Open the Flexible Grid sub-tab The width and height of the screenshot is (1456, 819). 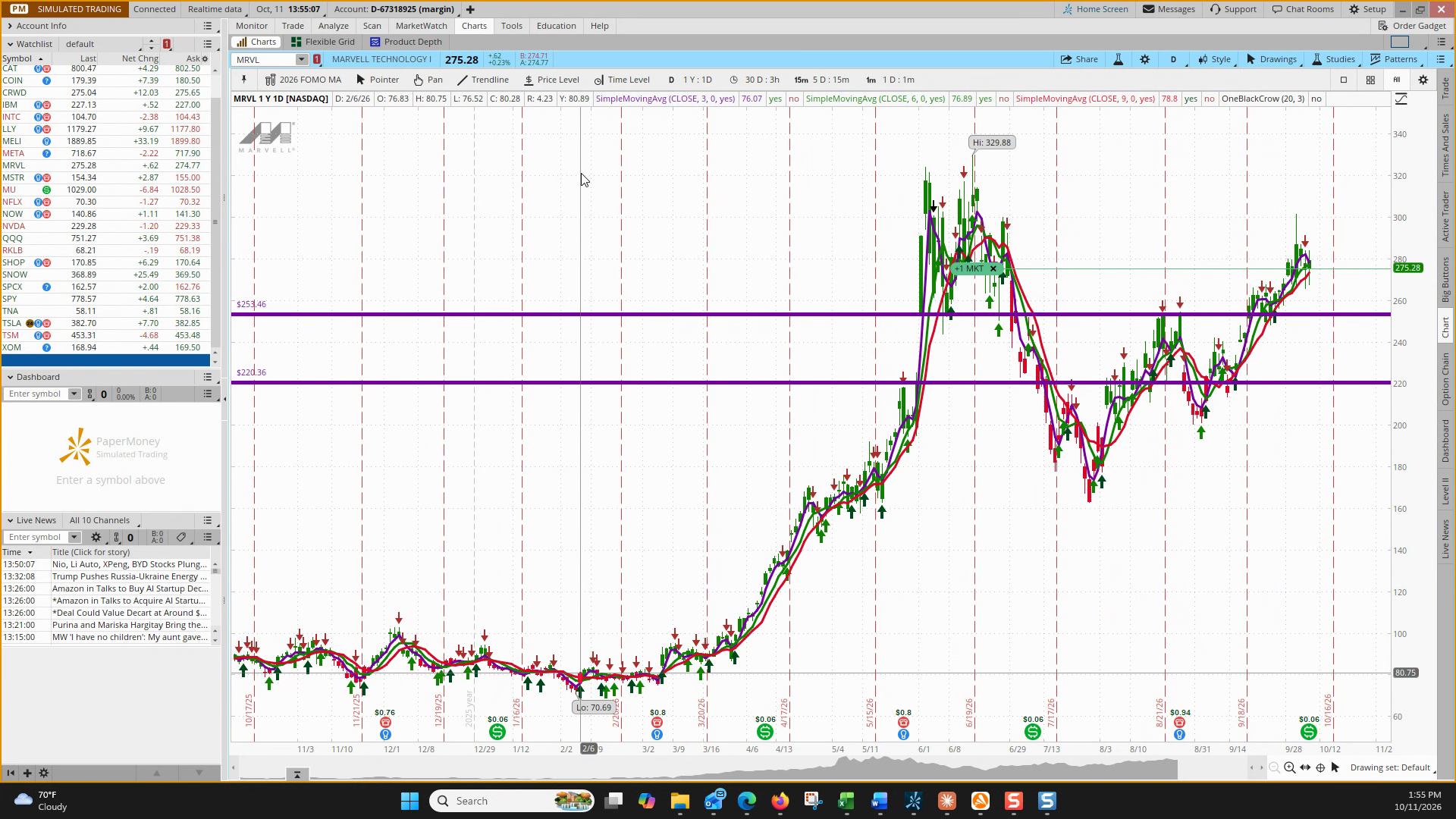[x=322, y=42]
